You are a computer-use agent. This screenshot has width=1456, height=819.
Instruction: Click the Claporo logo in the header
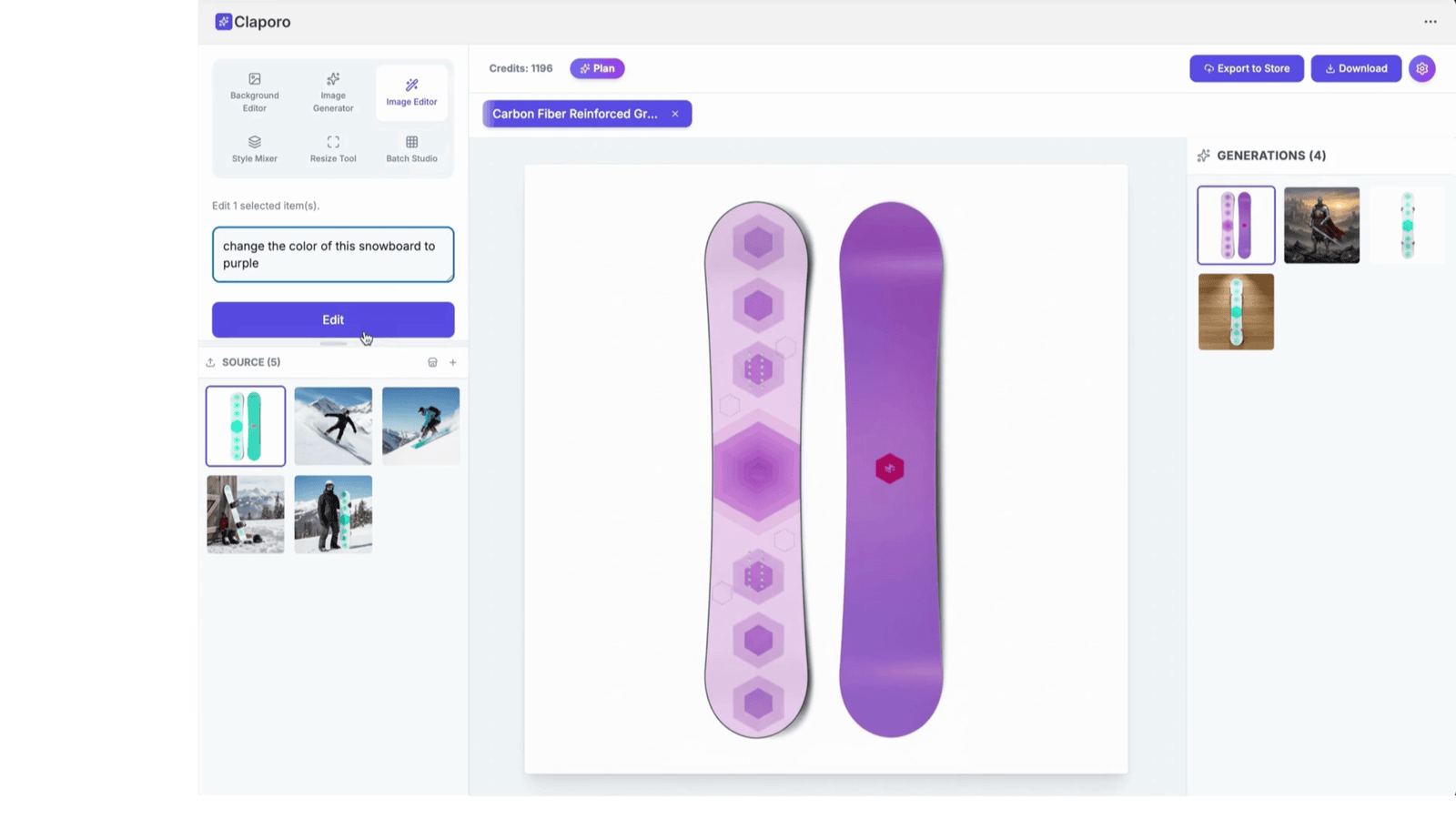point(252,21)
